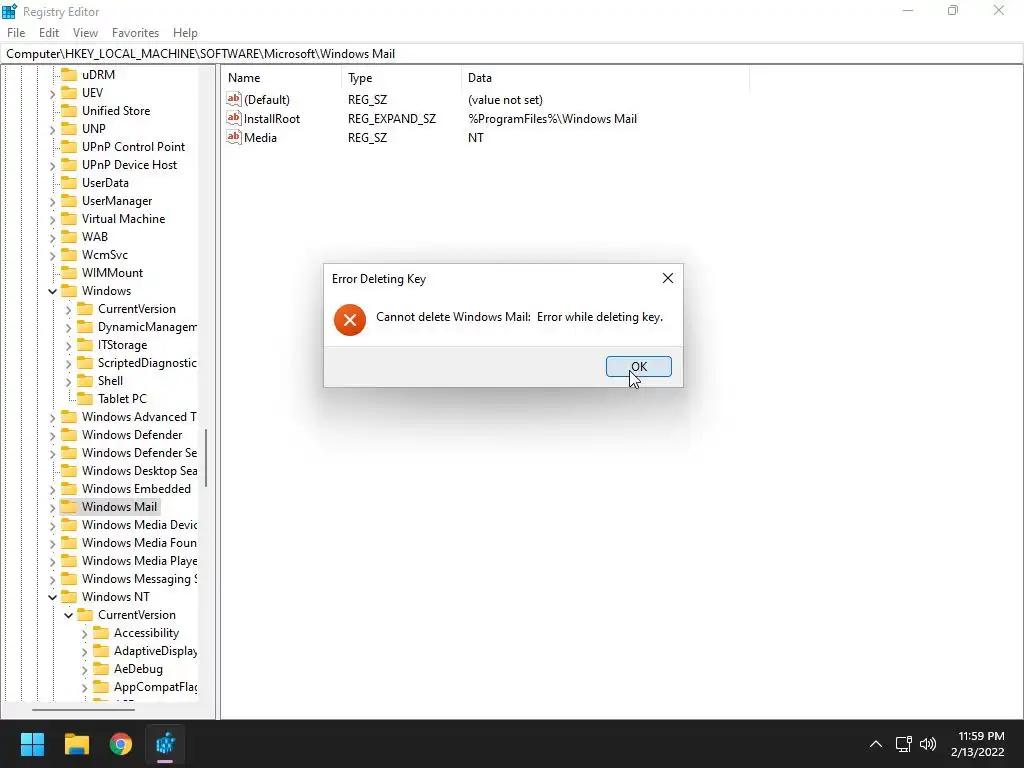
Task: Select the WIMMount folder icon
Action: pyautogui.click(x=69, y=272)
